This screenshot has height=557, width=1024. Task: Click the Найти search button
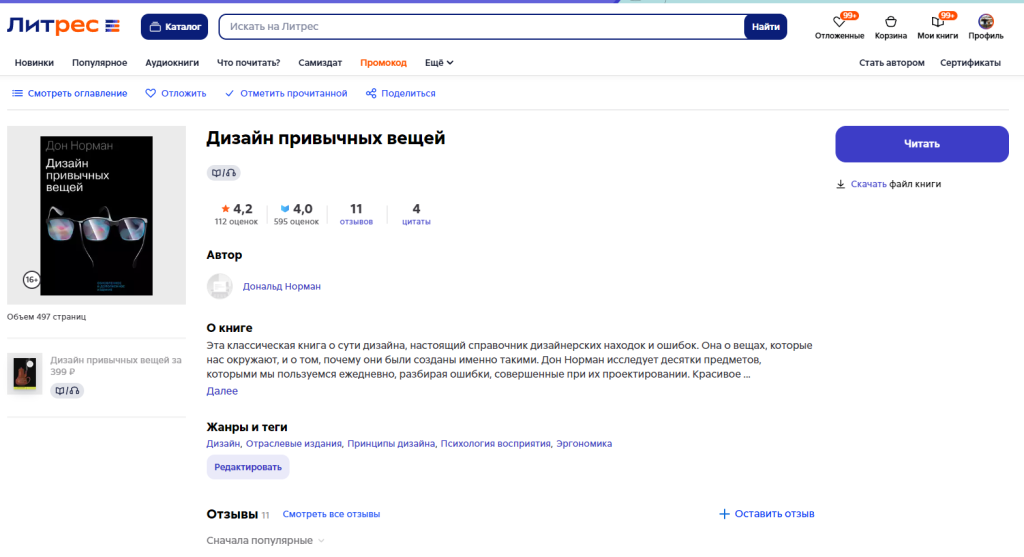point(765,27)
